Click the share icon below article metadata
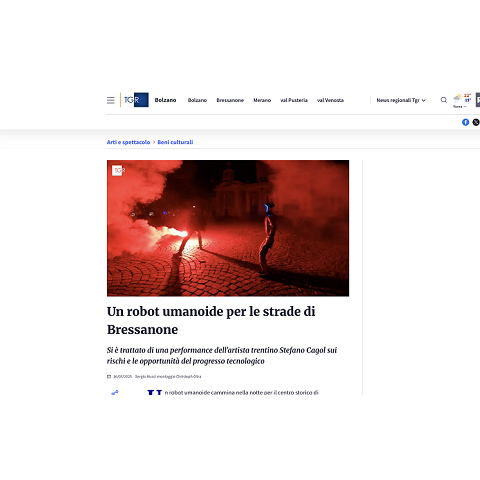480x480 pixels. (115, 393)
